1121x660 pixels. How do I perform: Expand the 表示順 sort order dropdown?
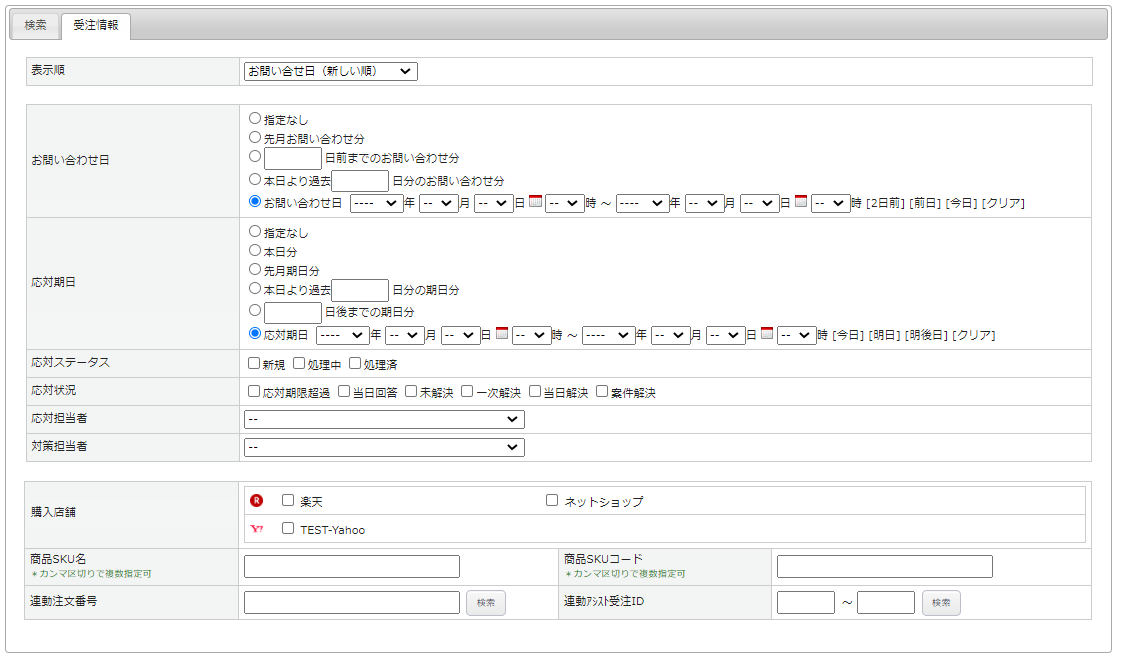(330, 71)
